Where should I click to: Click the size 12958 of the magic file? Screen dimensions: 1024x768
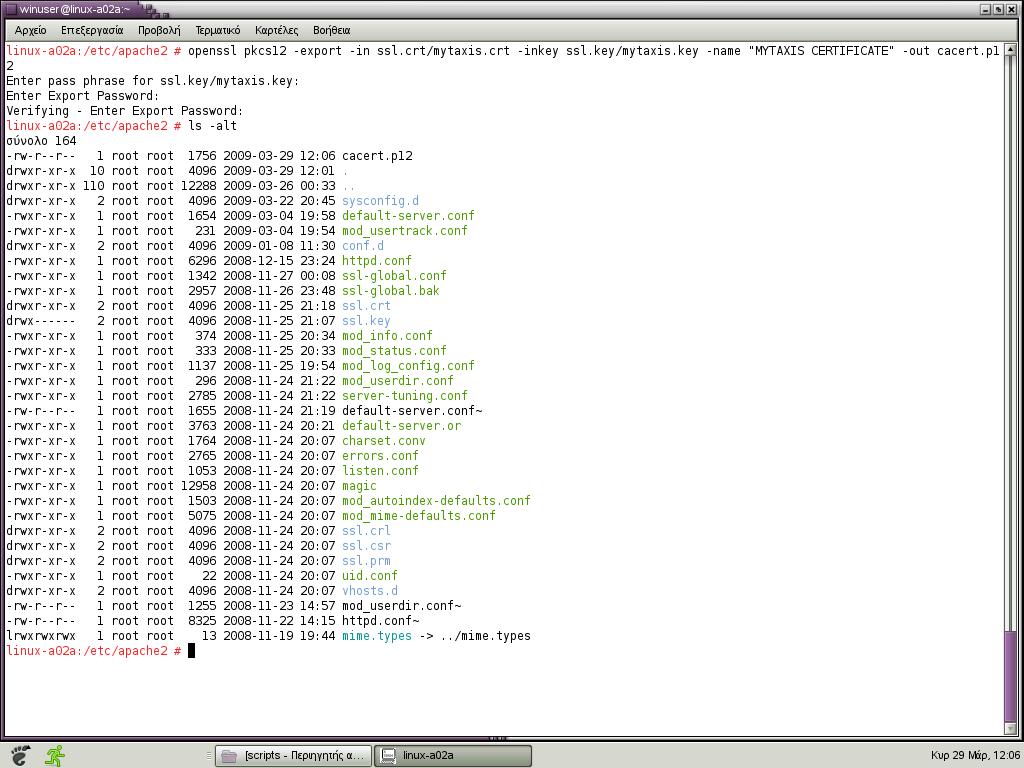pos(199,486)
